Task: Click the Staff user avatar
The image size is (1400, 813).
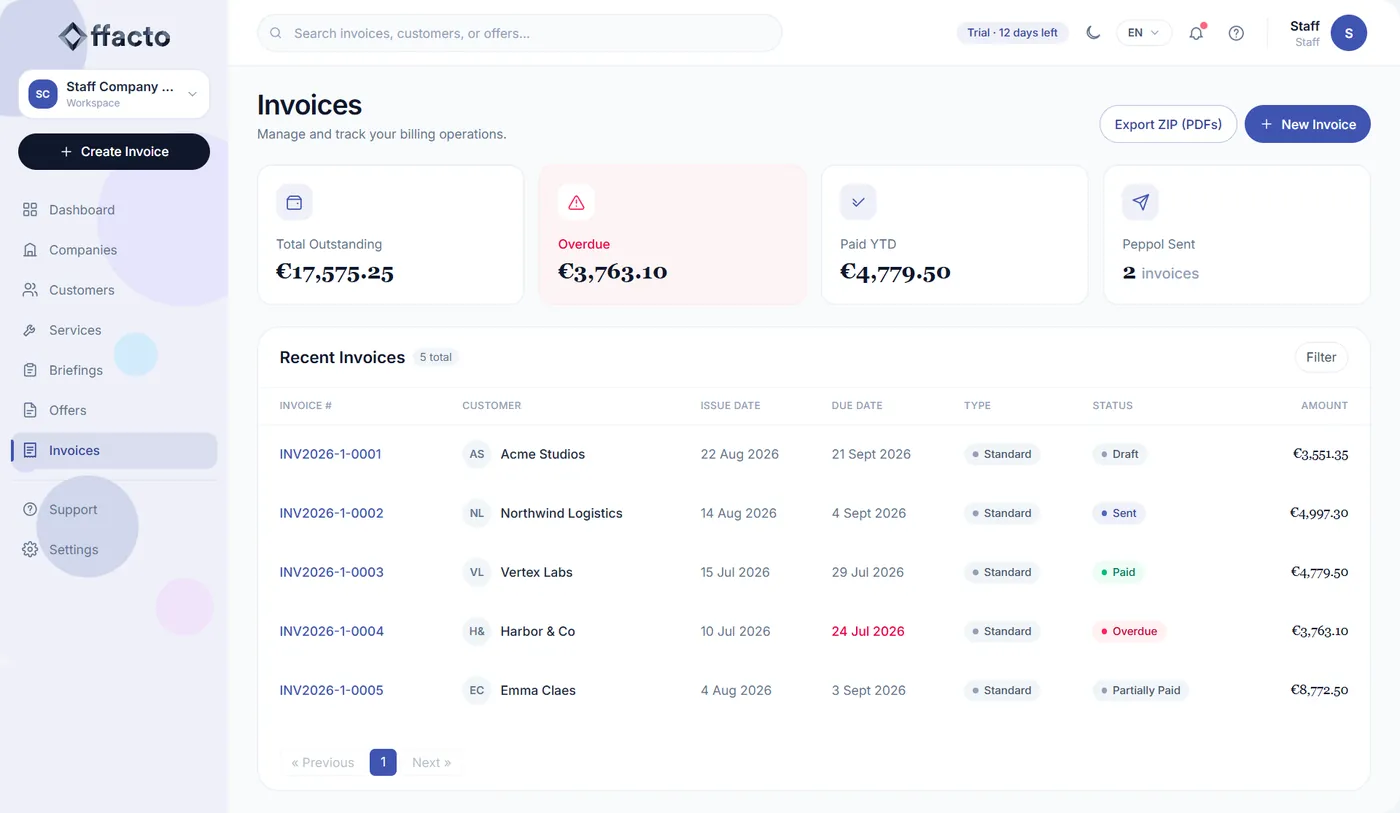Action: tap(1348, 33)
